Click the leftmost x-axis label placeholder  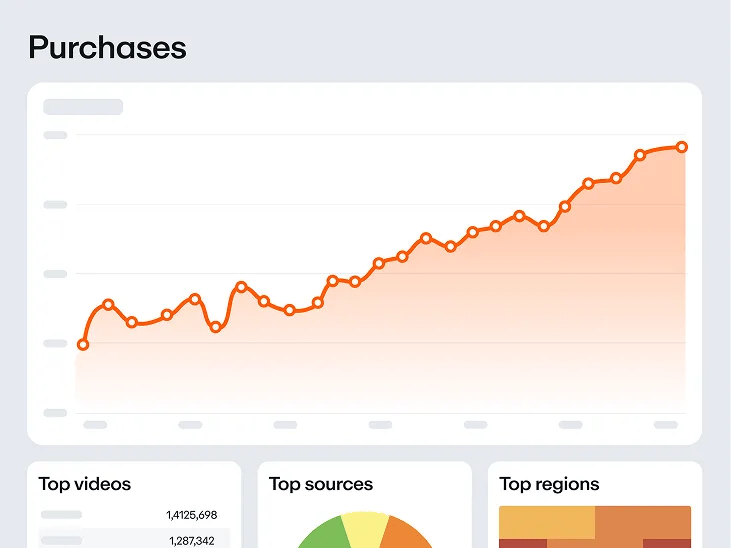tap(95, 425)
